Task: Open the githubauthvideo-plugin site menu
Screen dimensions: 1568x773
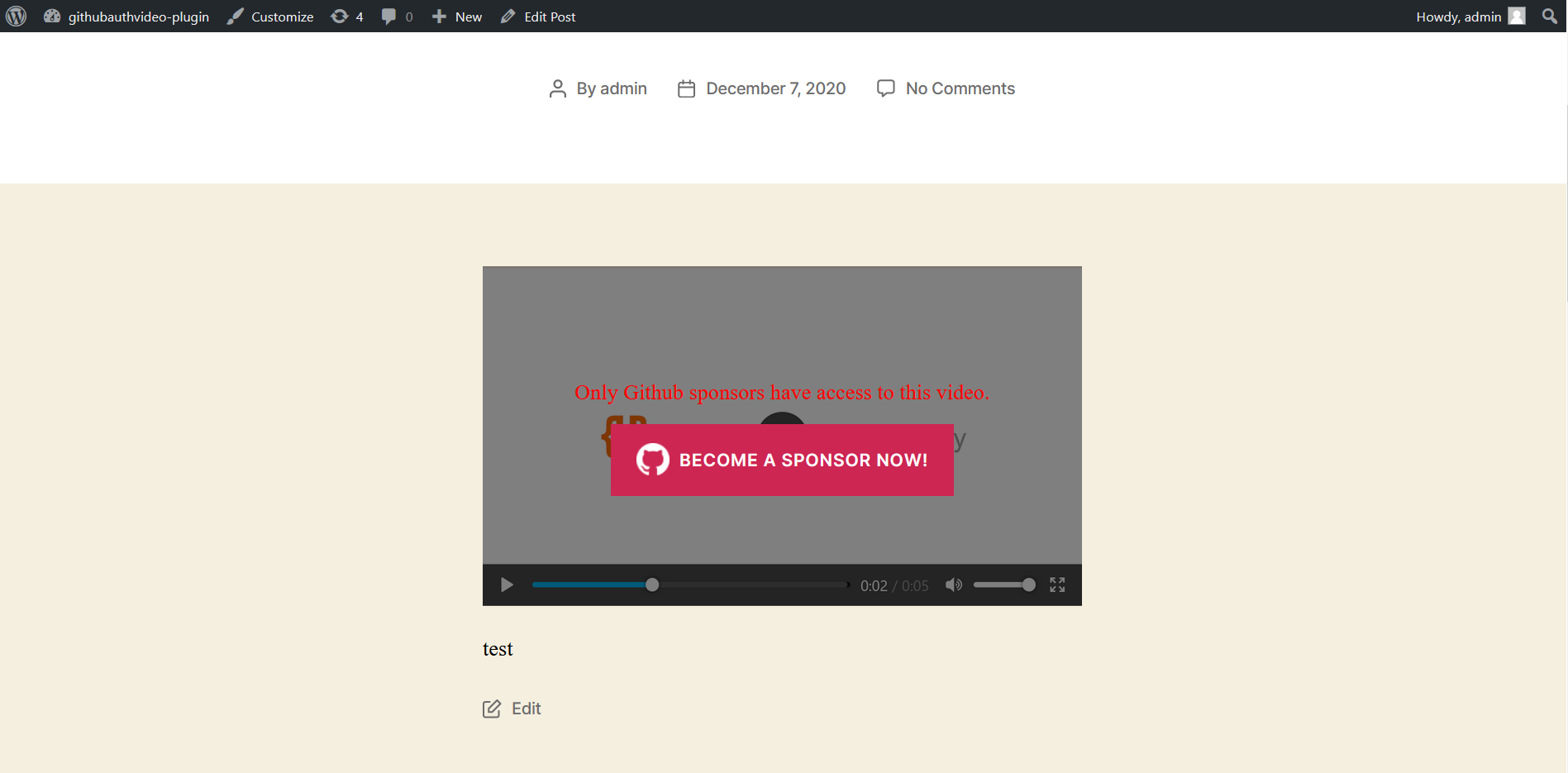Action: [126, 17]
